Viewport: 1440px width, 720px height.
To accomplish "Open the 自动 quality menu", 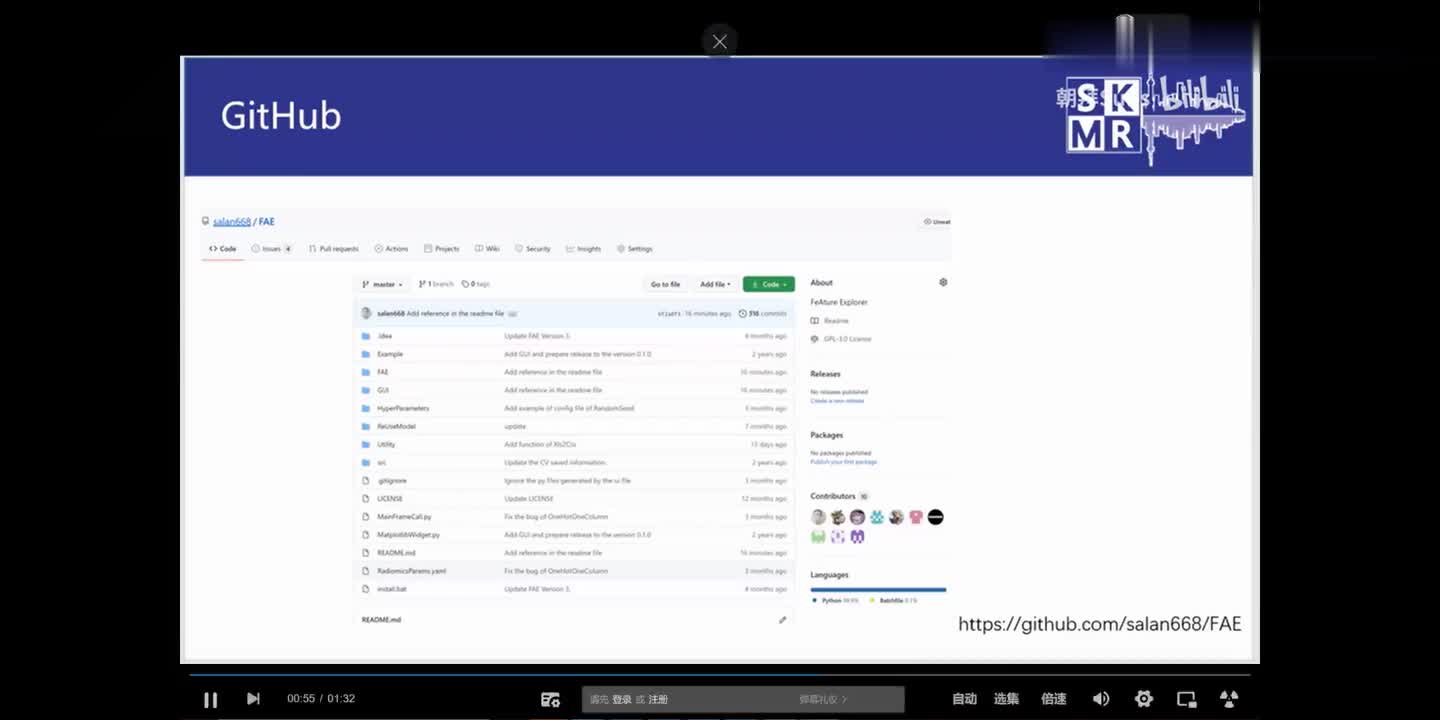I will (x=964, y=699).
